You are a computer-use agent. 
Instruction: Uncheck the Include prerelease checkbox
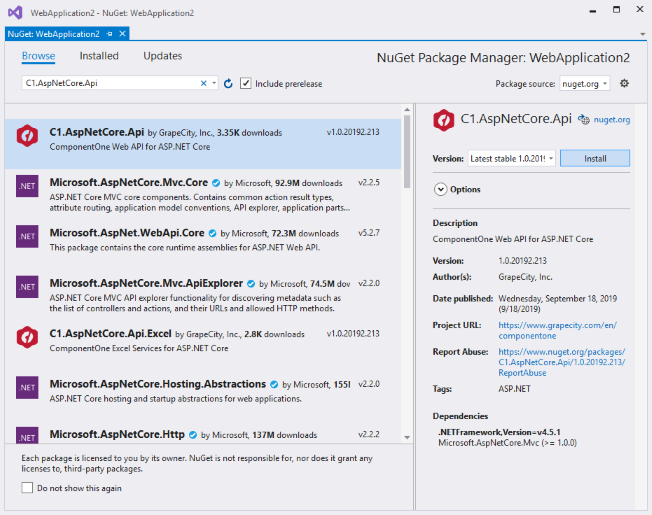[x=246, y=84]
